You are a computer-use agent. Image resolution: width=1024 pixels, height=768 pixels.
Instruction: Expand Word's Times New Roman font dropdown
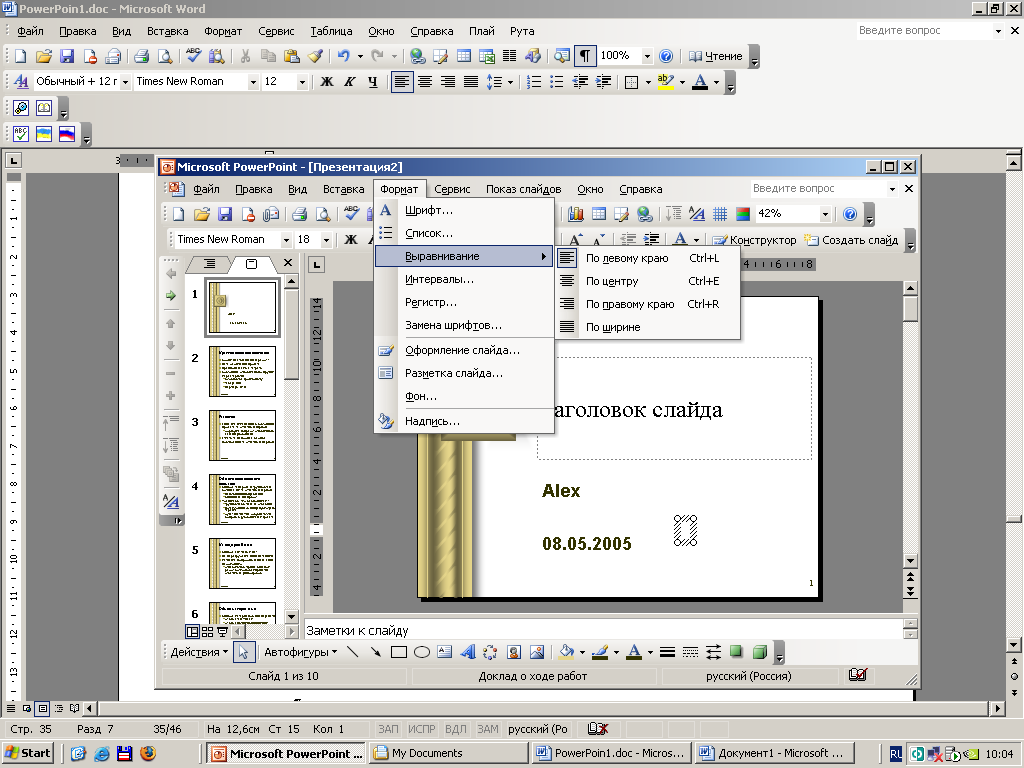point(253,82)
